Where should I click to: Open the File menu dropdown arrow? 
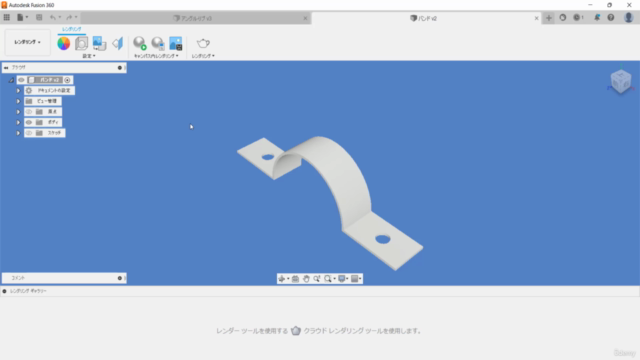[27, 18]
